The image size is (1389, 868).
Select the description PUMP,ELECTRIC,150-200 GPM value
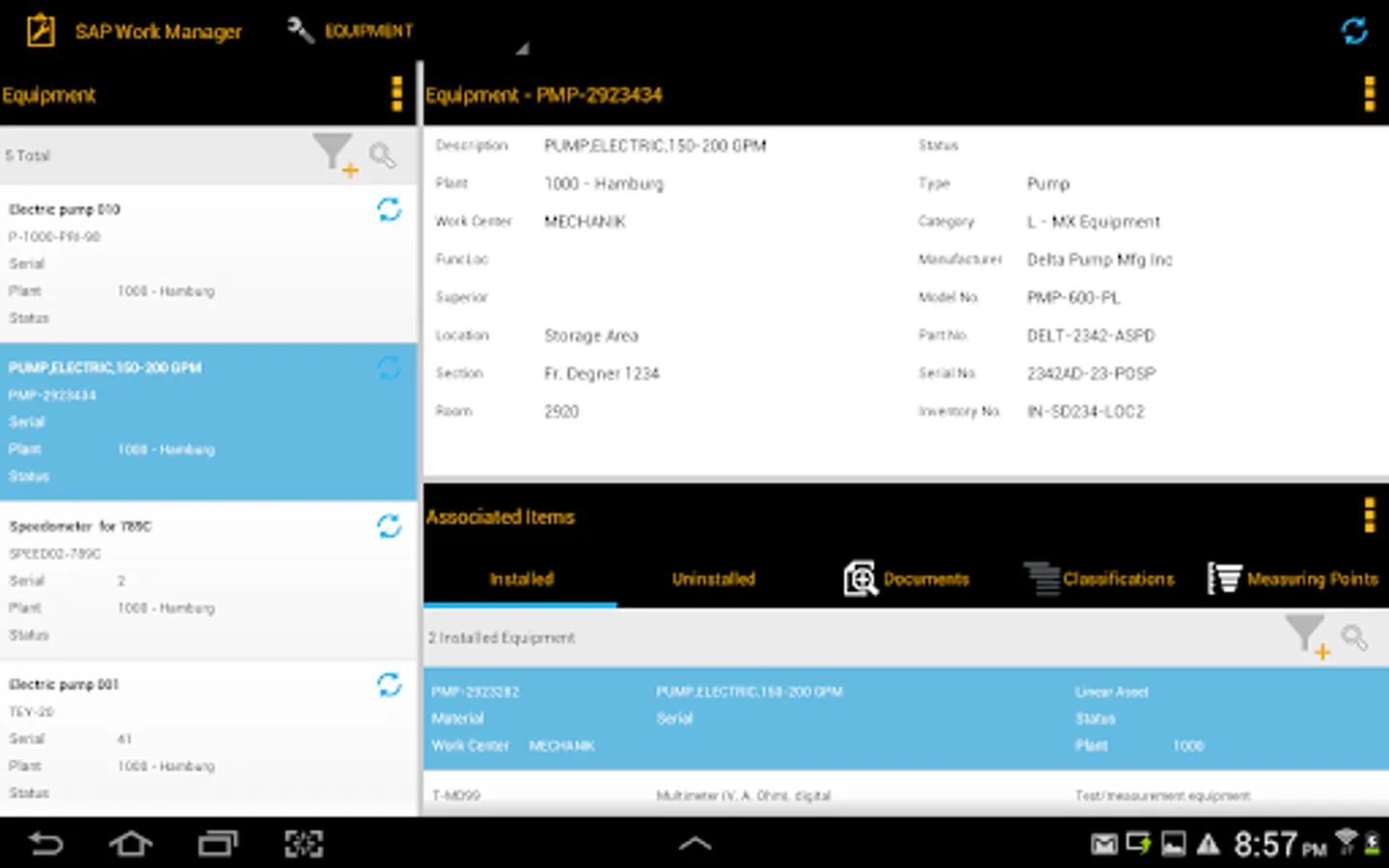point(655,146)
